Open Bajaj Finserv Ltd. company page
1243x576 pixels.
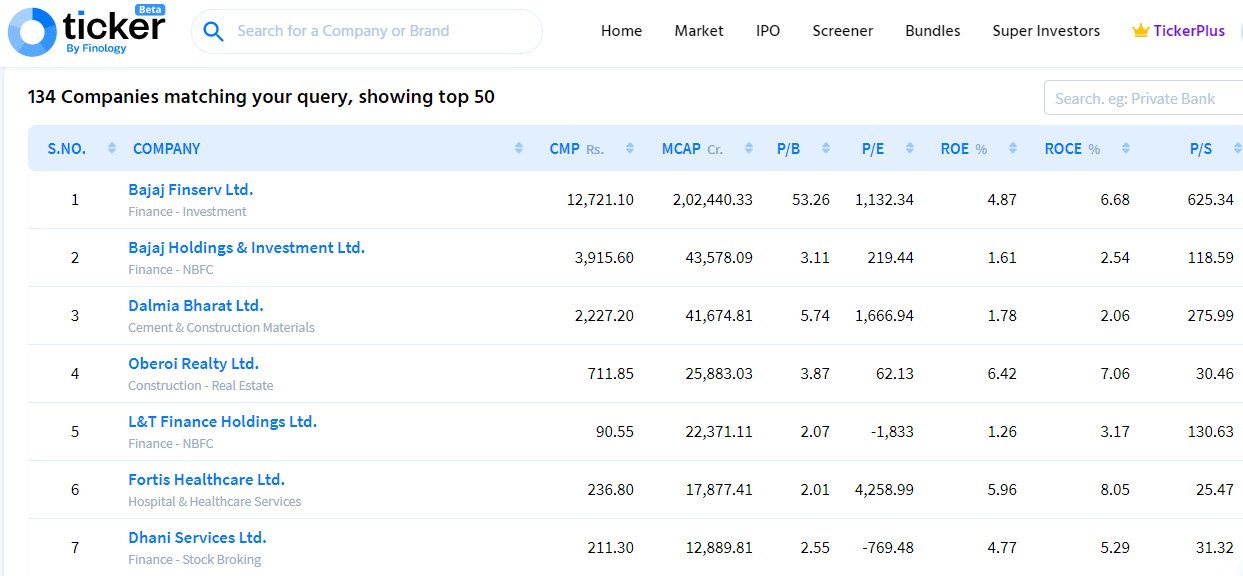191,189
